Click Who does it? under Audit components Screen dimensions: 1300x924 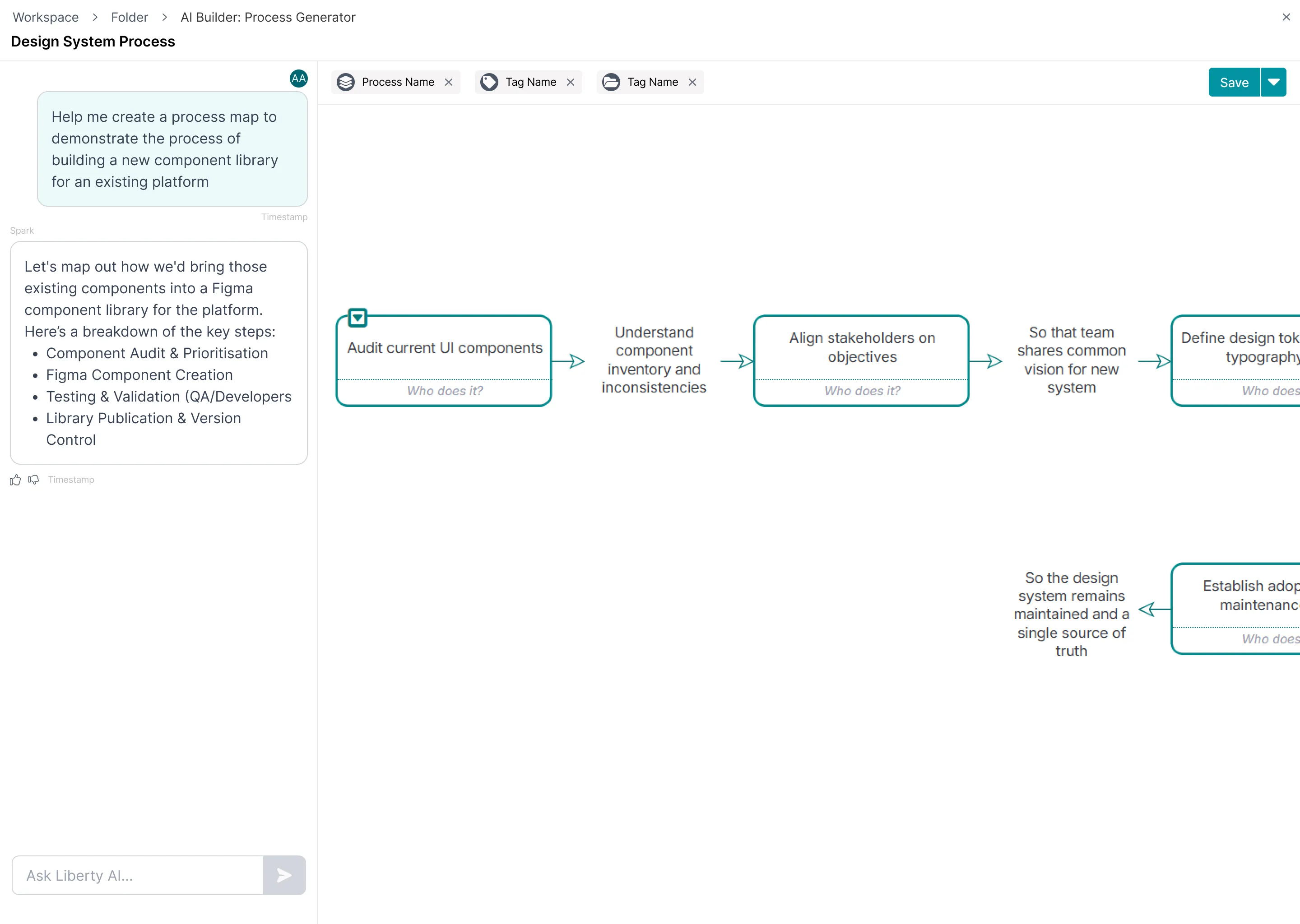[x=445, y=391]
